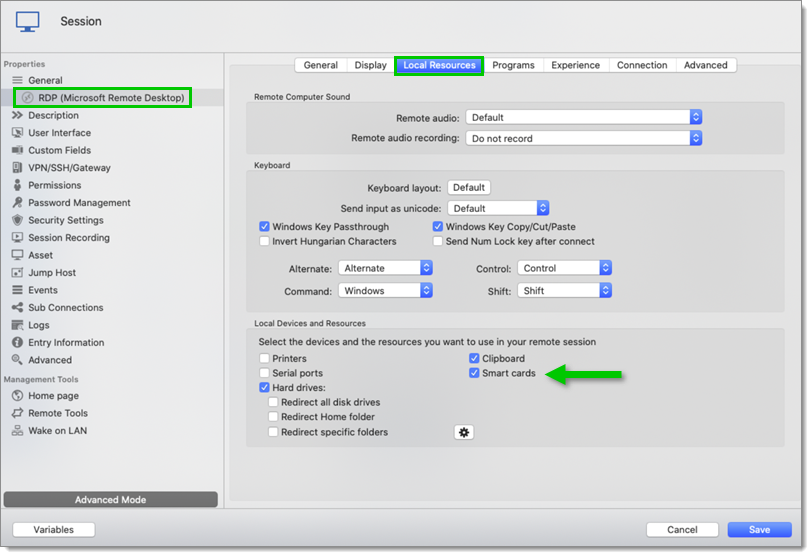Disable Windows Key Passthrough checkbox
812x557 pixels.
264,227
